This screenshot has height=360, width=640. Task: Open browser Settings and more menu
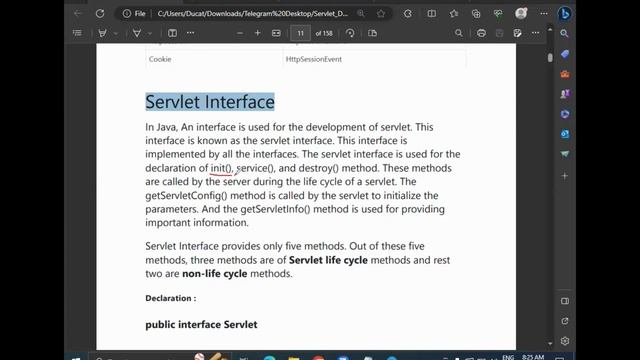[544, 13]
